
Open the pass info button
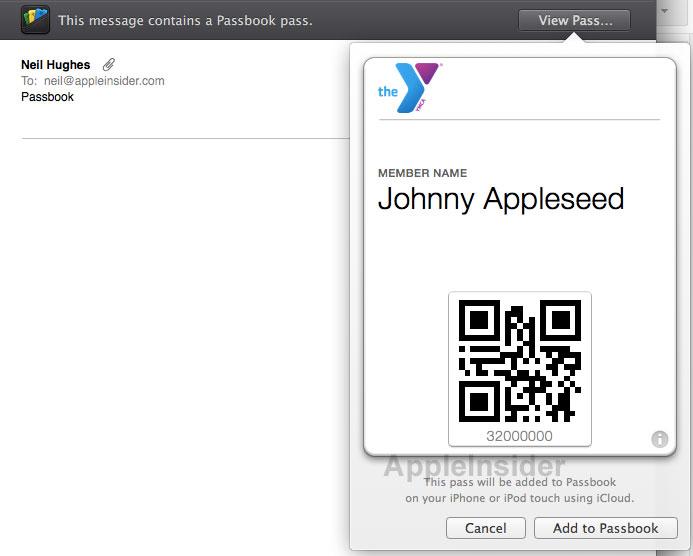(x=659, y=439)
